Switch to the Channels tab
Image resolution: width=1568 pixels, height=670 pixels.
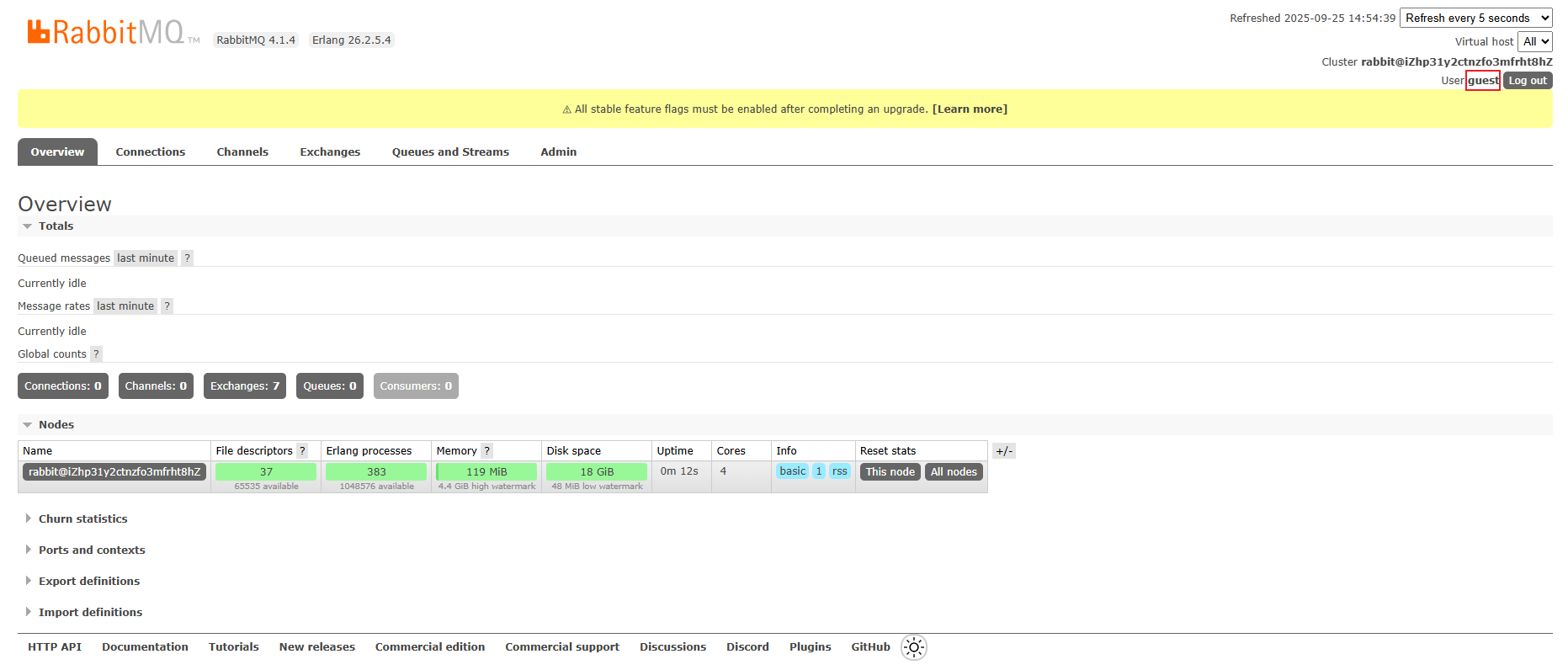pos(242,152)
